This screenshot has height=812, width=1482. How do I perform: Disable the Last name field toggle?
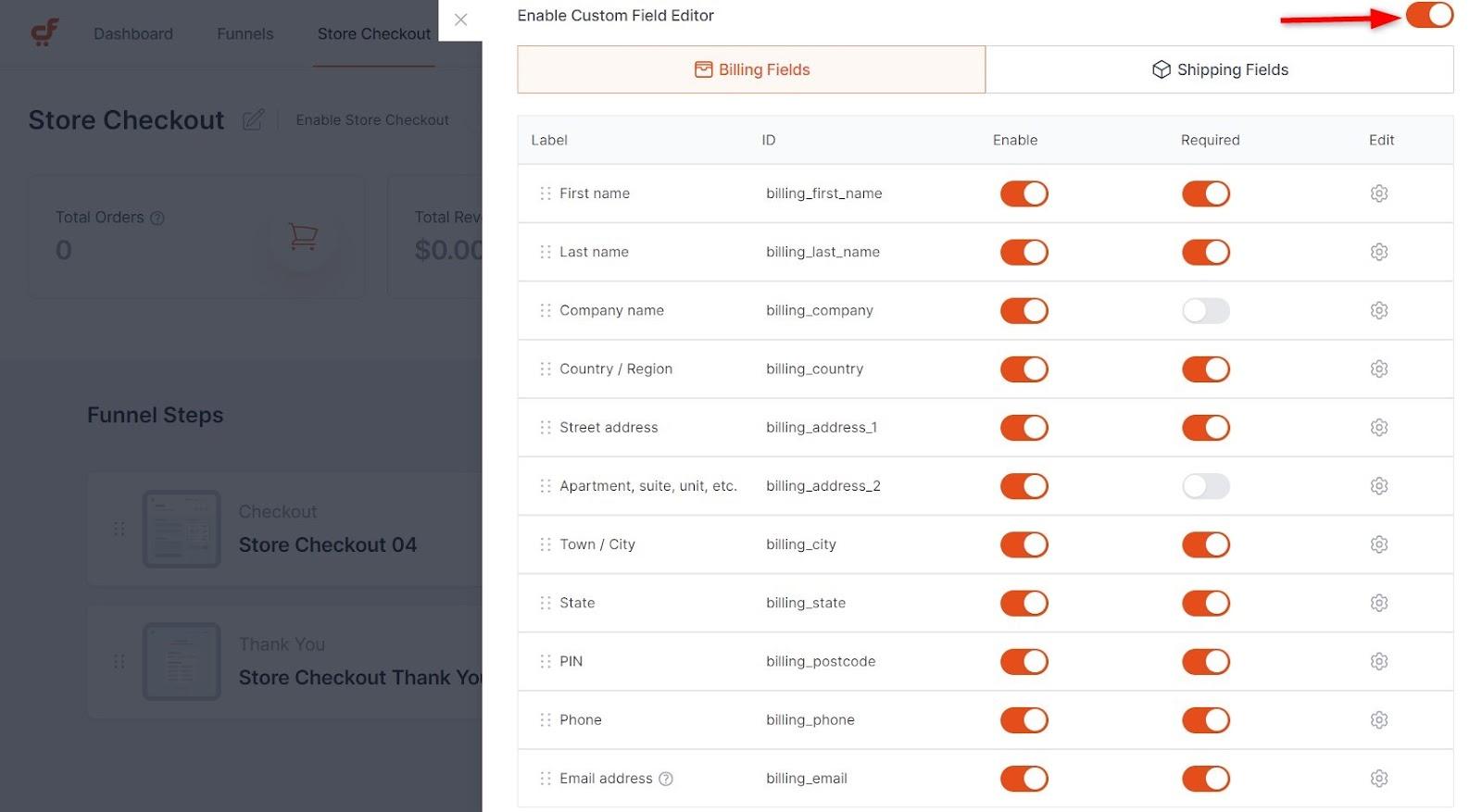(1024, 252)
